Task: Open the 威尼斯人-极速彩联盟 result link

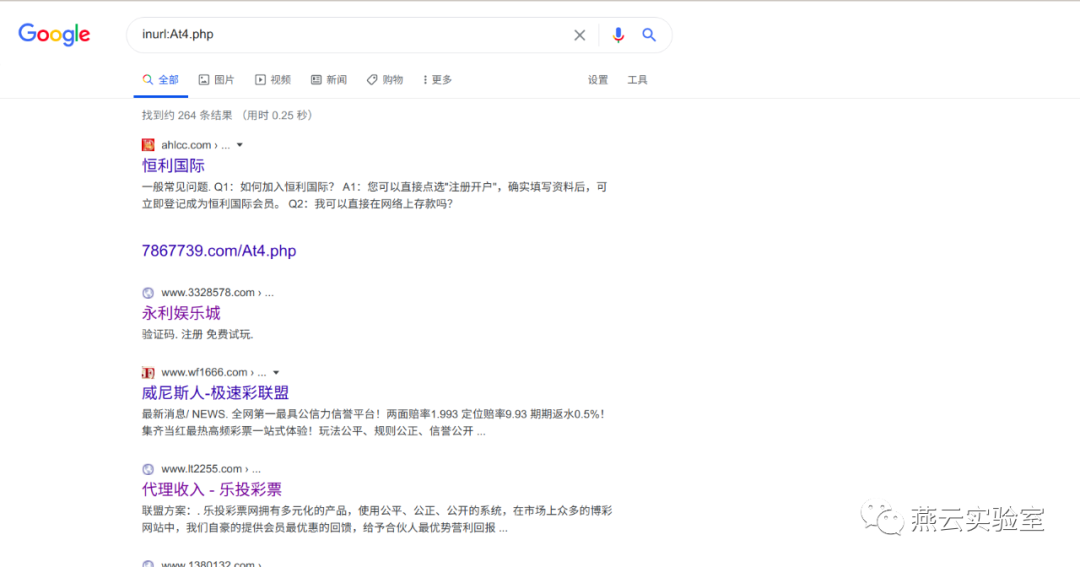Action: (216, 393)
